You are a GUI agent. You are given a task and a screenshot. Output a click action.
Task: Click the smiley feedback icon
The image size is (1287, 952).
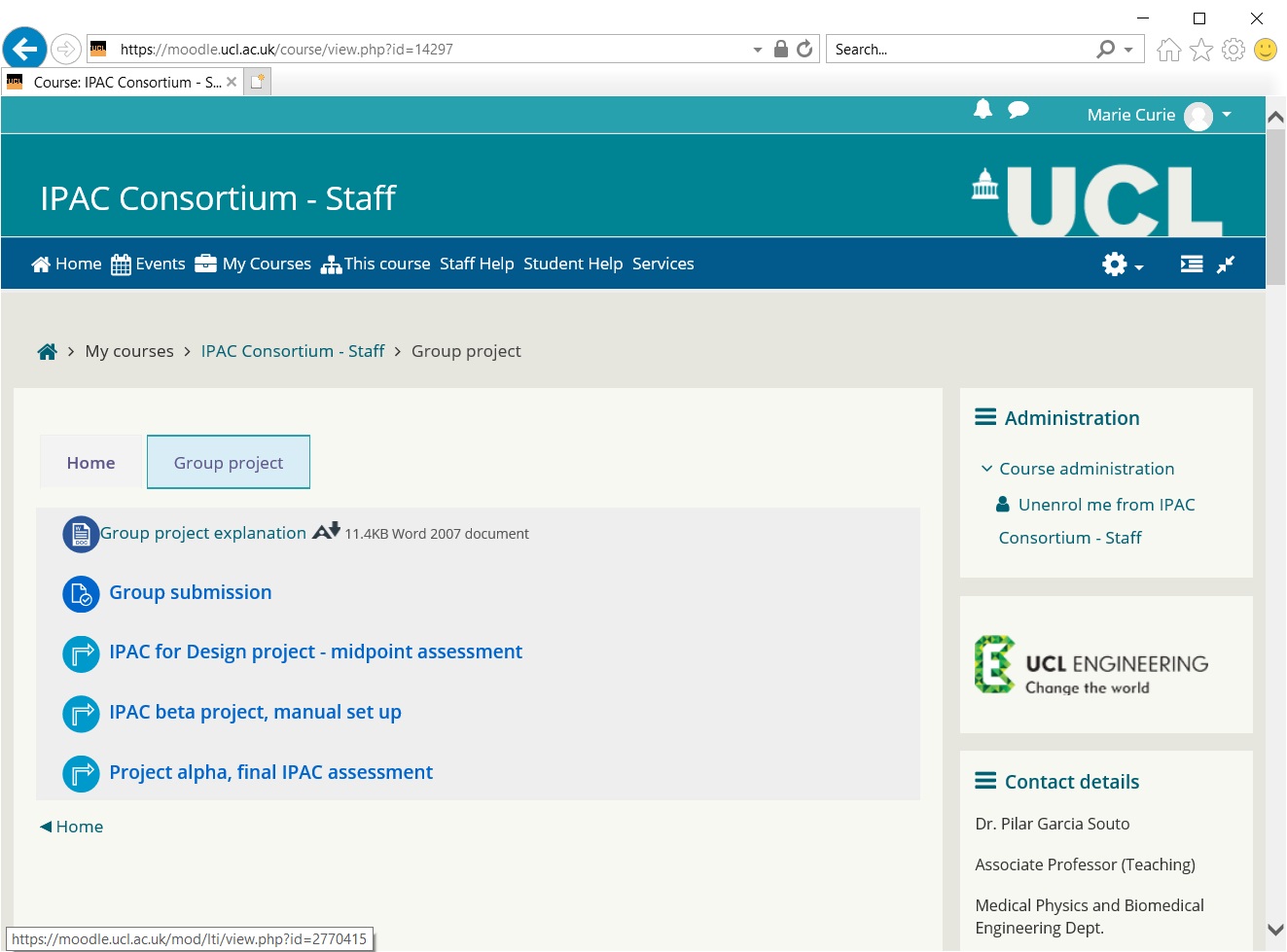[1266, 50]
